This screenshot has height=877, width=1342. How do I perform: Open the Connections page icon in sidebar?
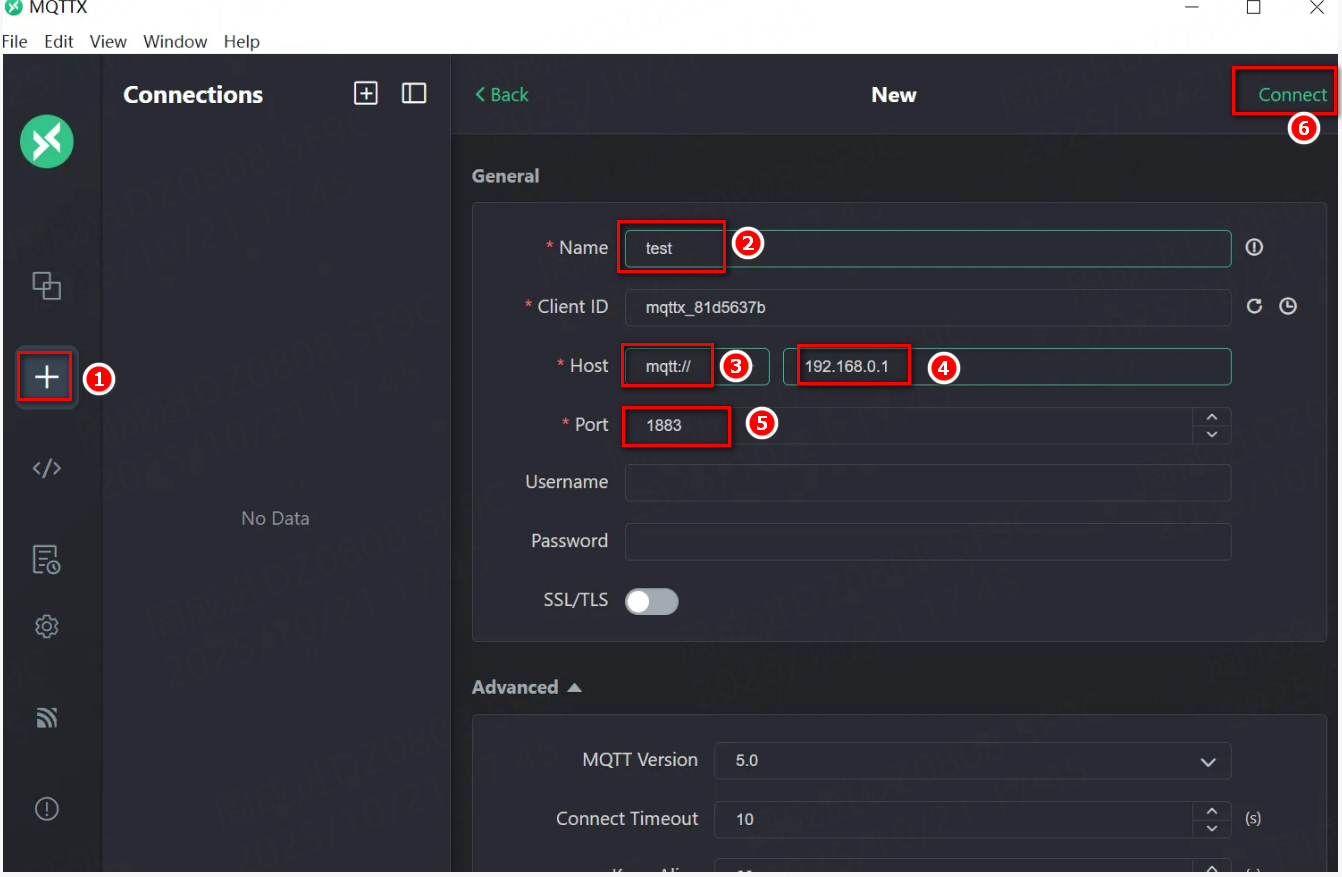coord(46,286)
